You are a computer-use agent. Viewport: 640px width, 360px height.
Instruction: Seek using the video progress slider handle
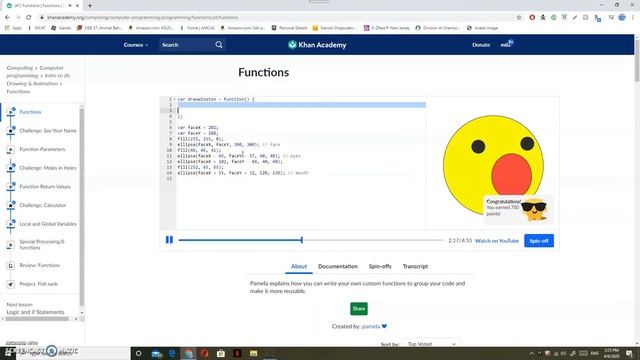(x=302, y=240)
